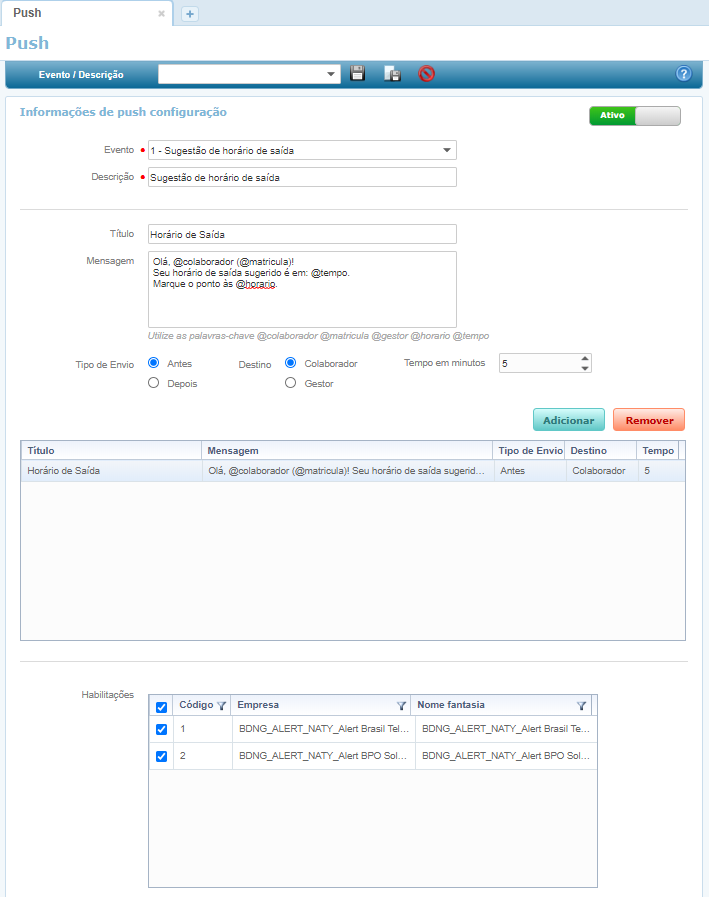Click the Empresa column filter icon
709x897 pixels.
point(401,706)
